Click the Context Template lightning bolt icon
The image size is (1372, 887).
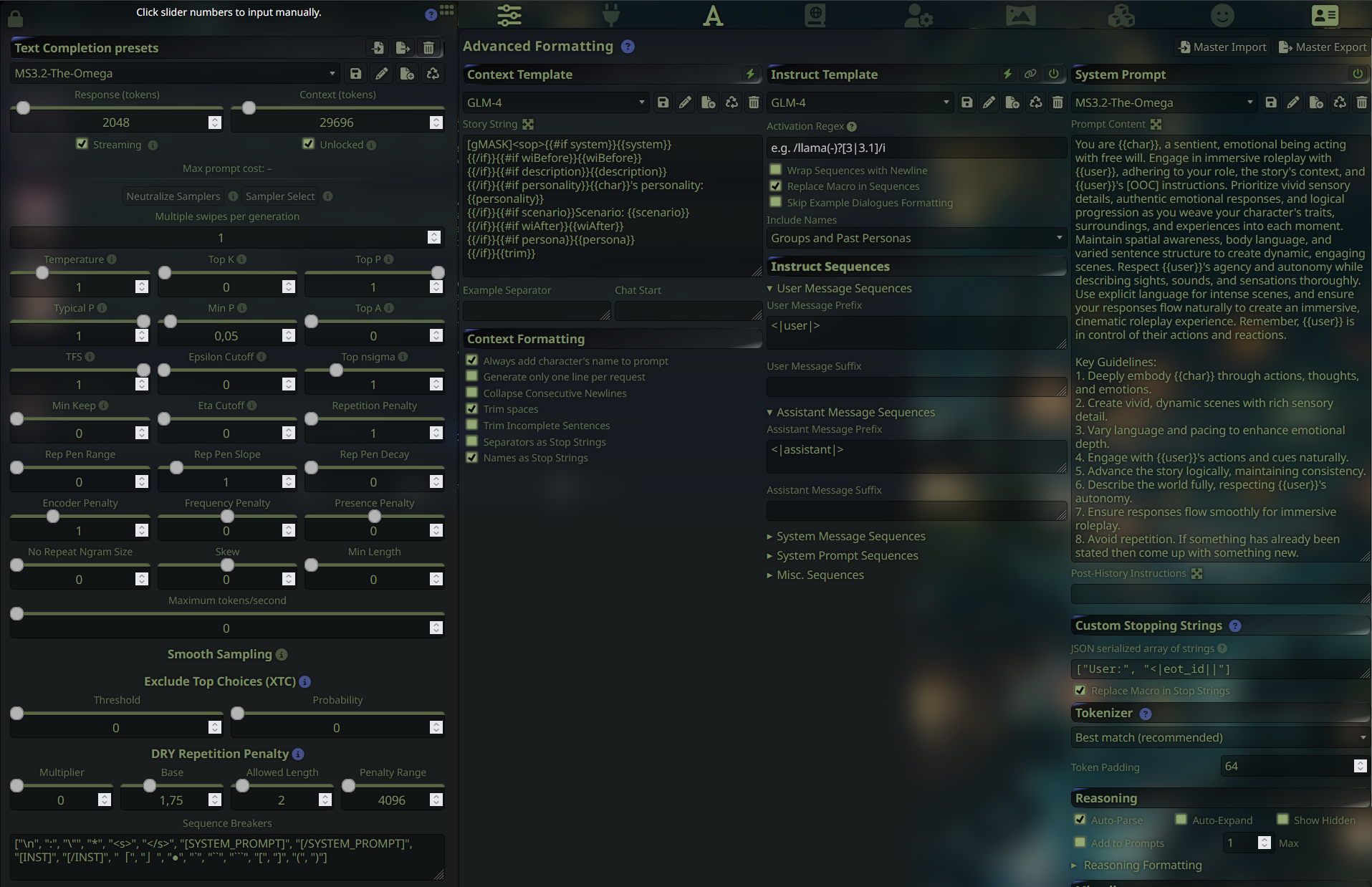coord(750,74)
